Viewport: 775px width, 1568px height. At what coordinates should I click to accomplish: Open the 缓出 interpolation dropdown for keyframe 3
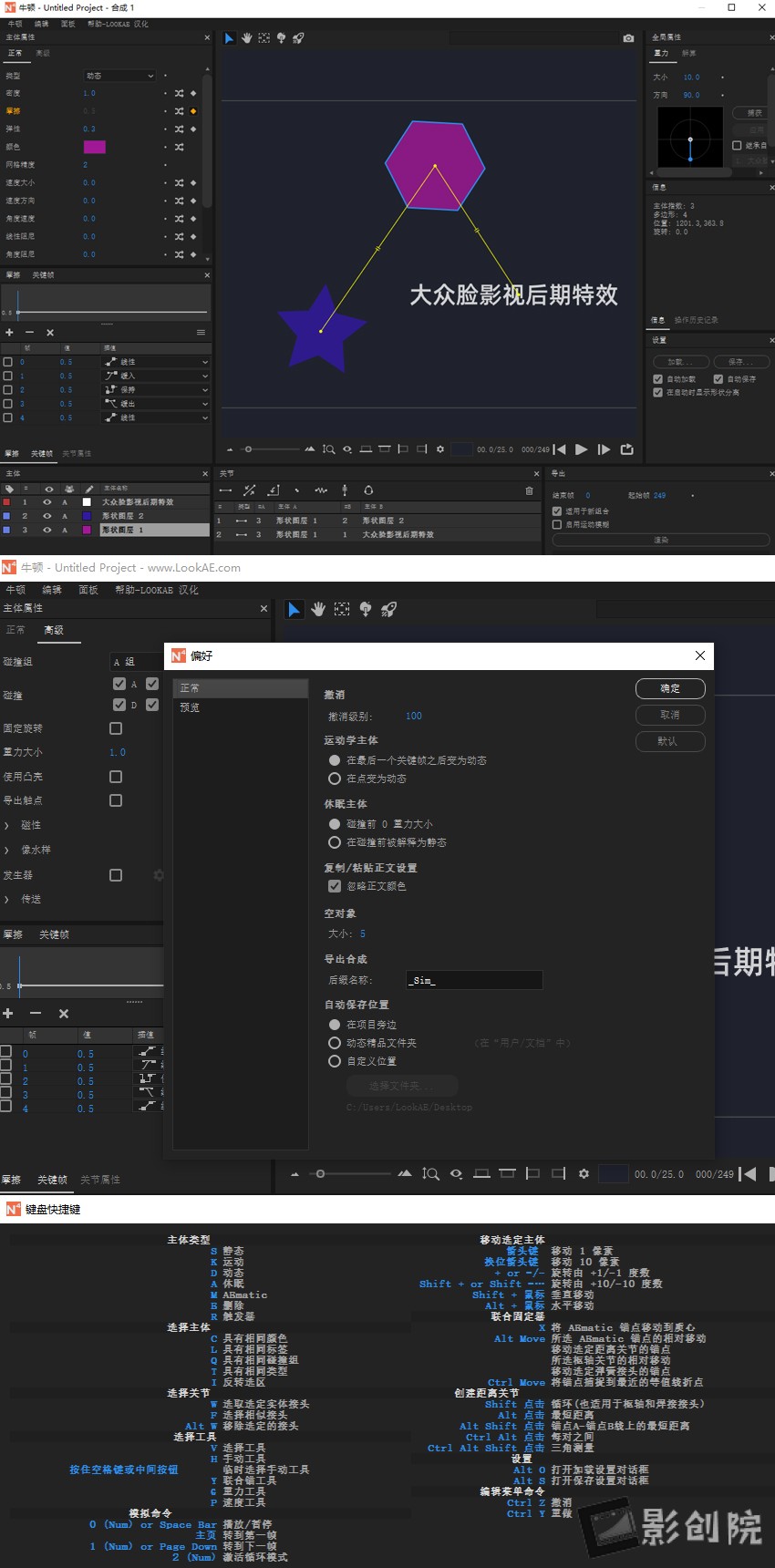[156, 404]
